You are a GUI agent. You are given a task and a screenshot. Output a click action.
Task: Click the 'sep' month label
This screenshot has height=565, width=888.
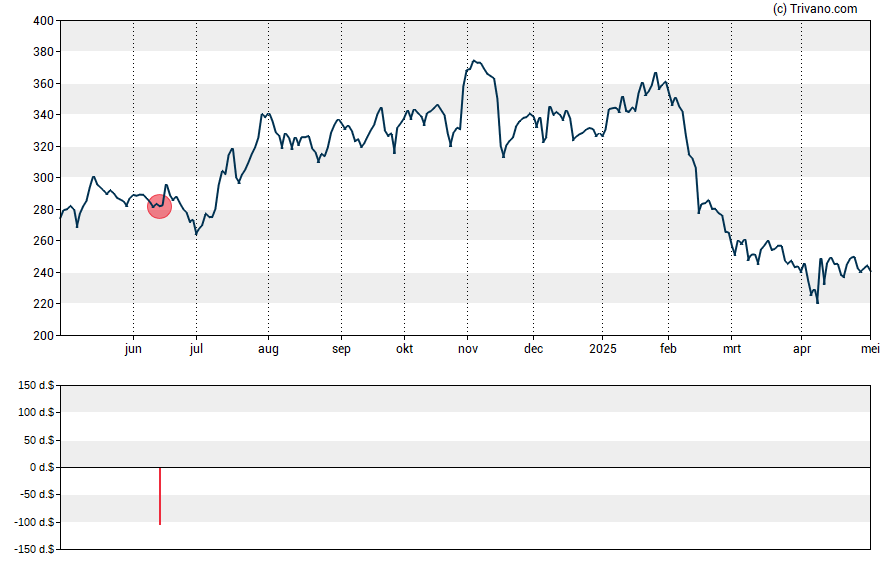(x=341, y=349)
